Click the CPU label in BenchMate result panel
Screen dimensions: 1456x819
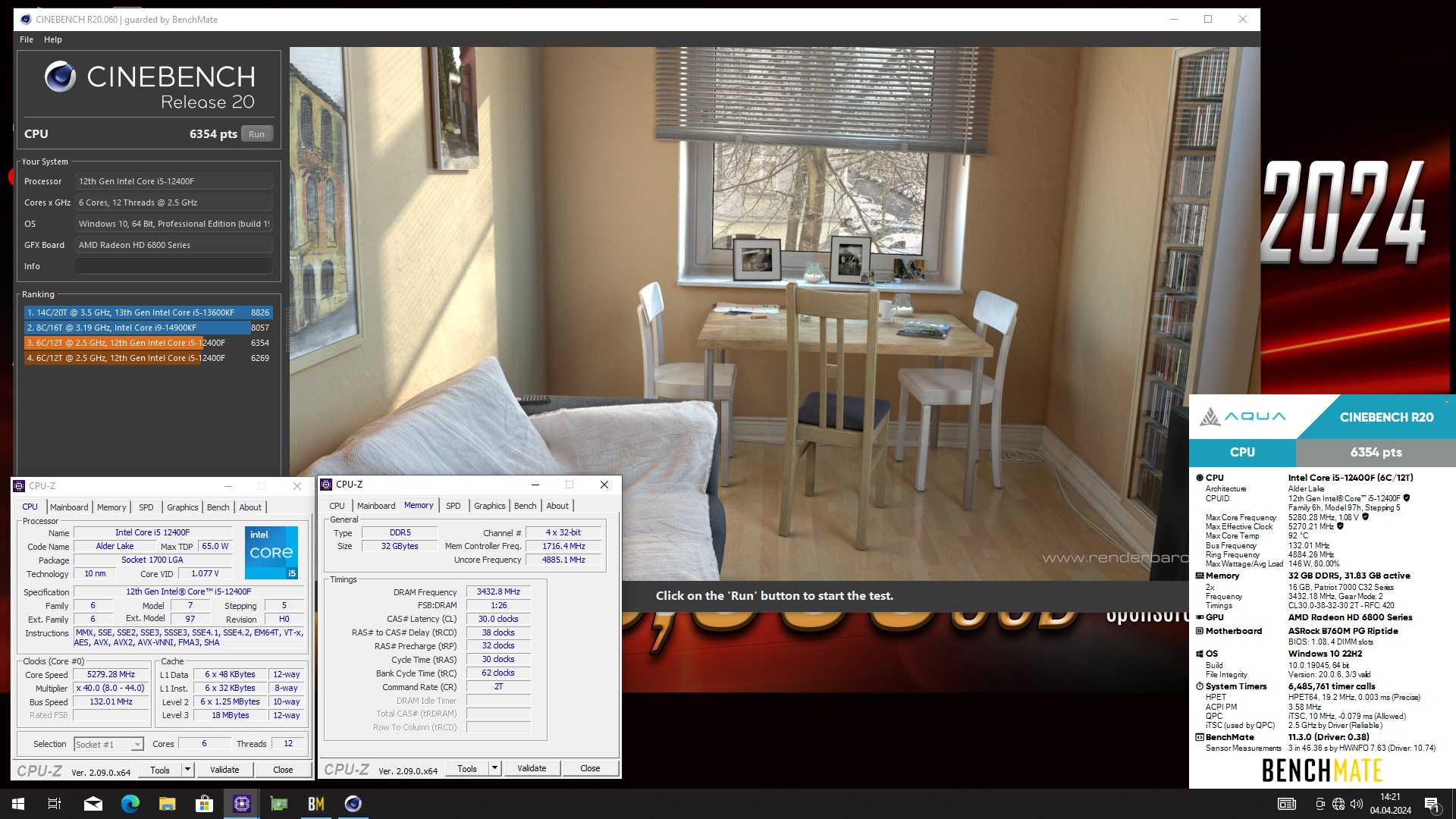point(1242,452)
